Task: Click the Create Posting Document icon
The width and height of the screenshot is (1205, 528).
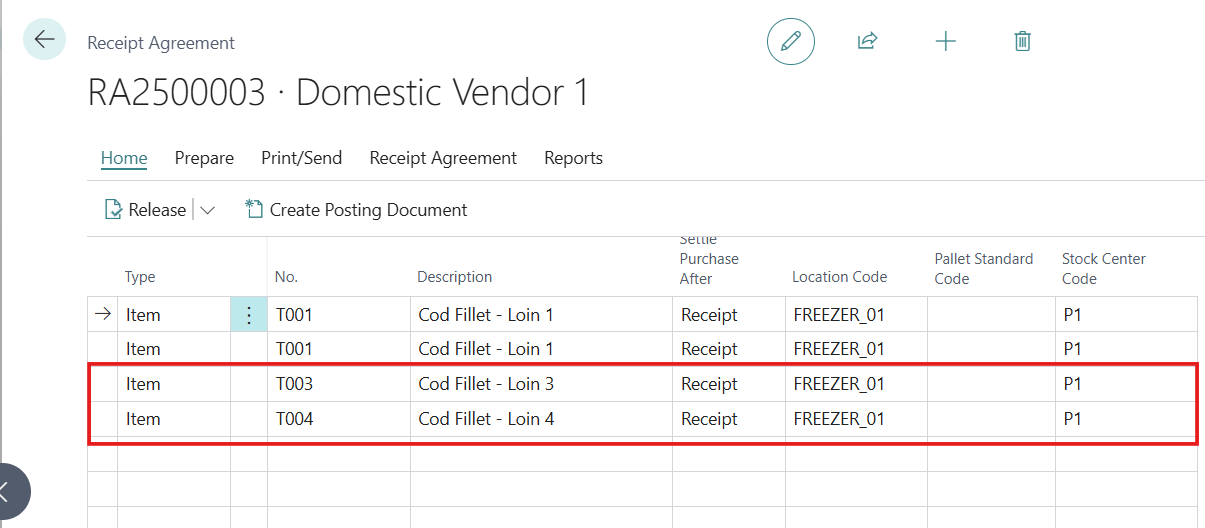Action: point(254,210)
